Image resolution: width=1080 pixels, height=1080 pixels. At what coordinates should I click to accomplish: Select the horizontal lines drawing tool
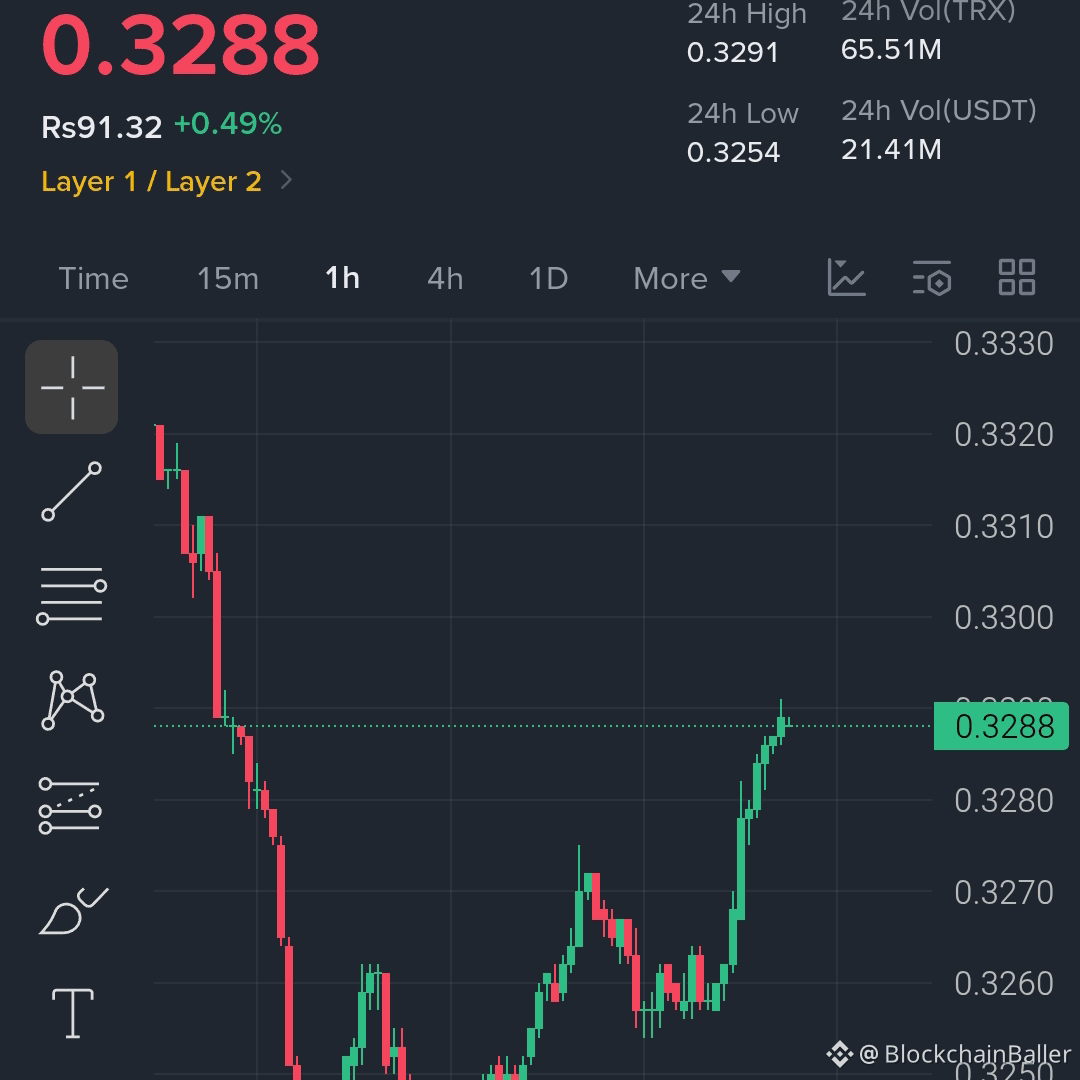tap(72, 595)
